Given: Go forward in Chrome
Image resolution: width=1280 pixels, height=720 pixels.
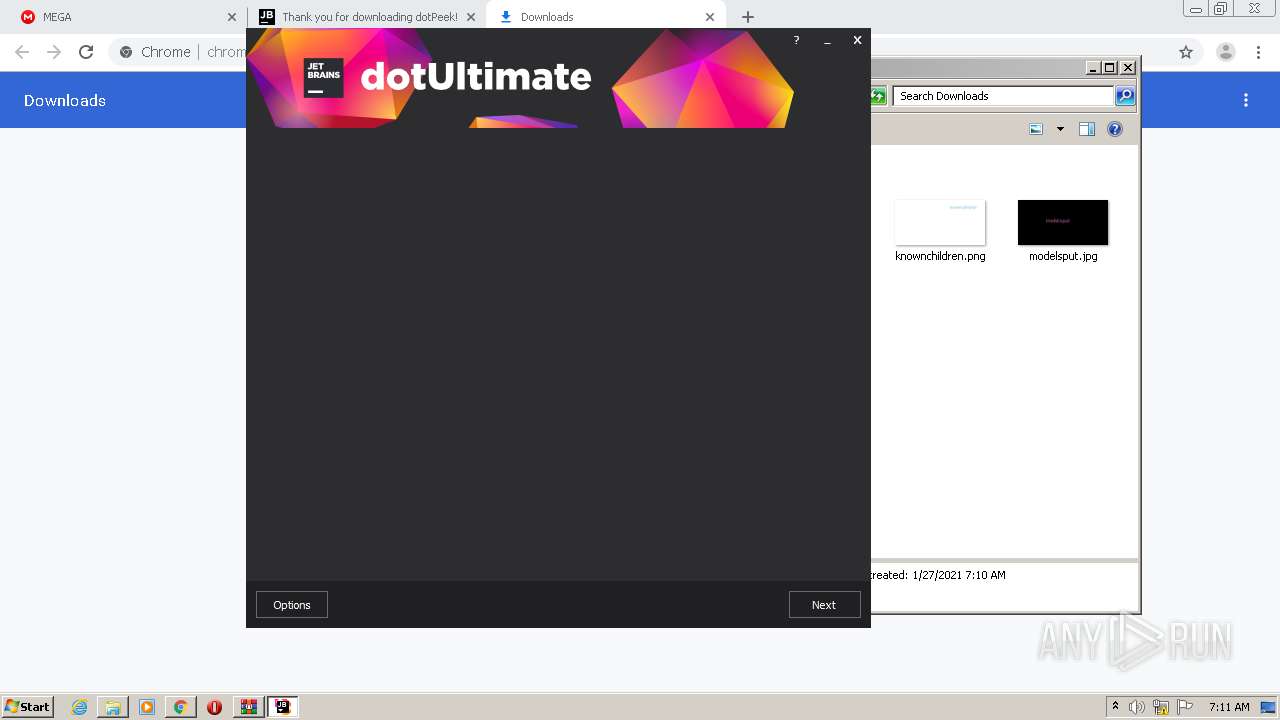Looking at the screenshot, I should point(54,52).
